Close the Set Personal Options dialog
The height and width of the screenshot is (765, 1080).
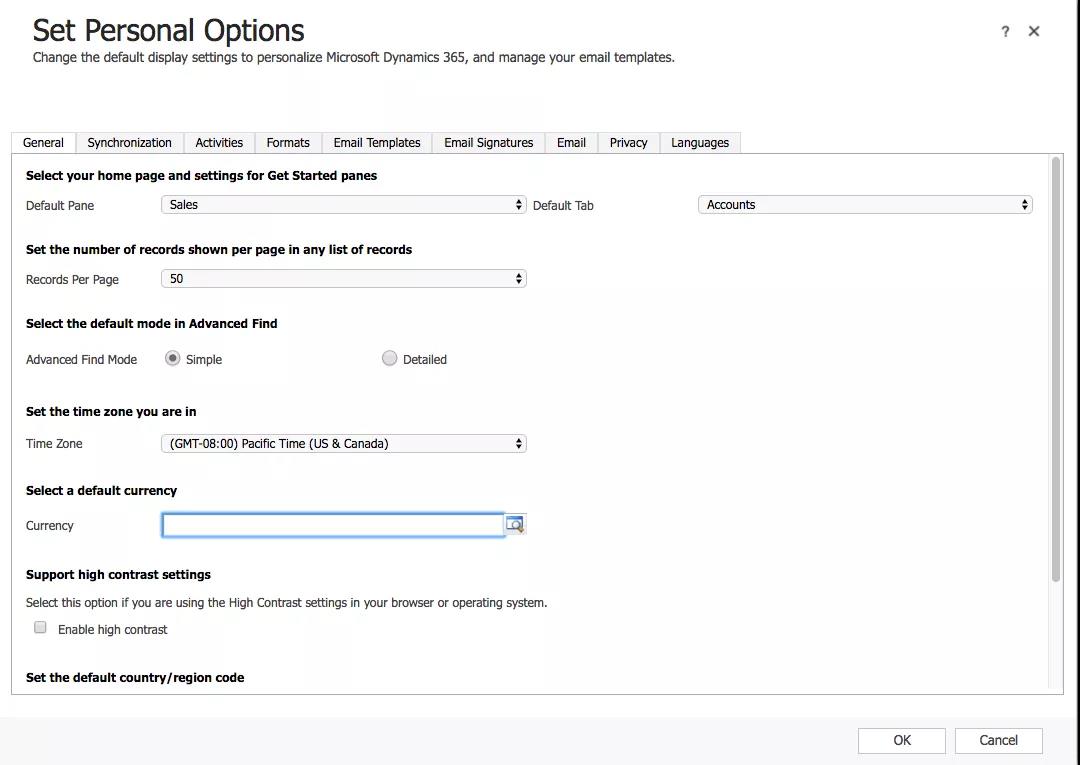tap(1034, 32)
